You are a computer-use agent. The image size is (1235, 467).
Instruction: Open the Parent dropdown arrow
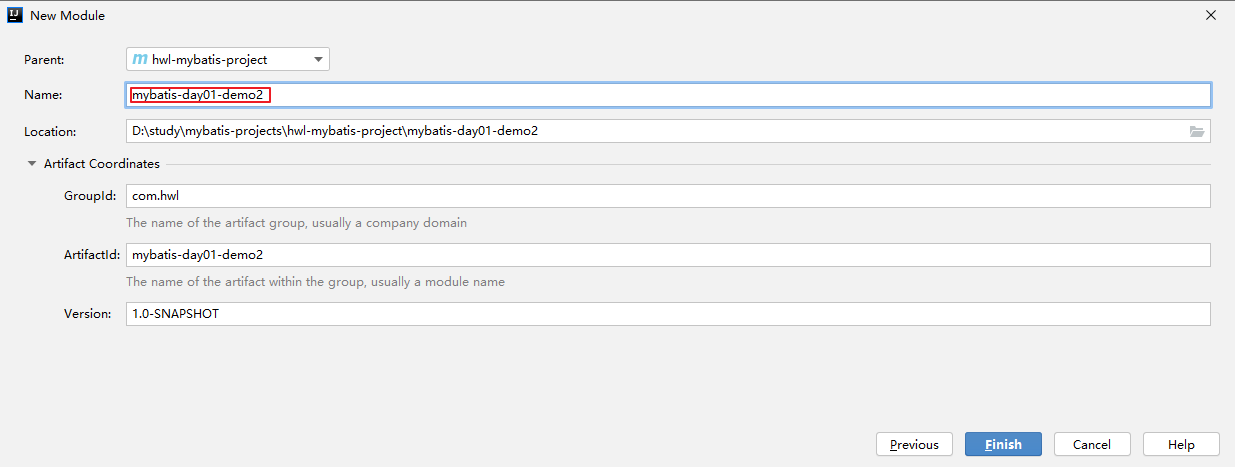coord(318,60)
